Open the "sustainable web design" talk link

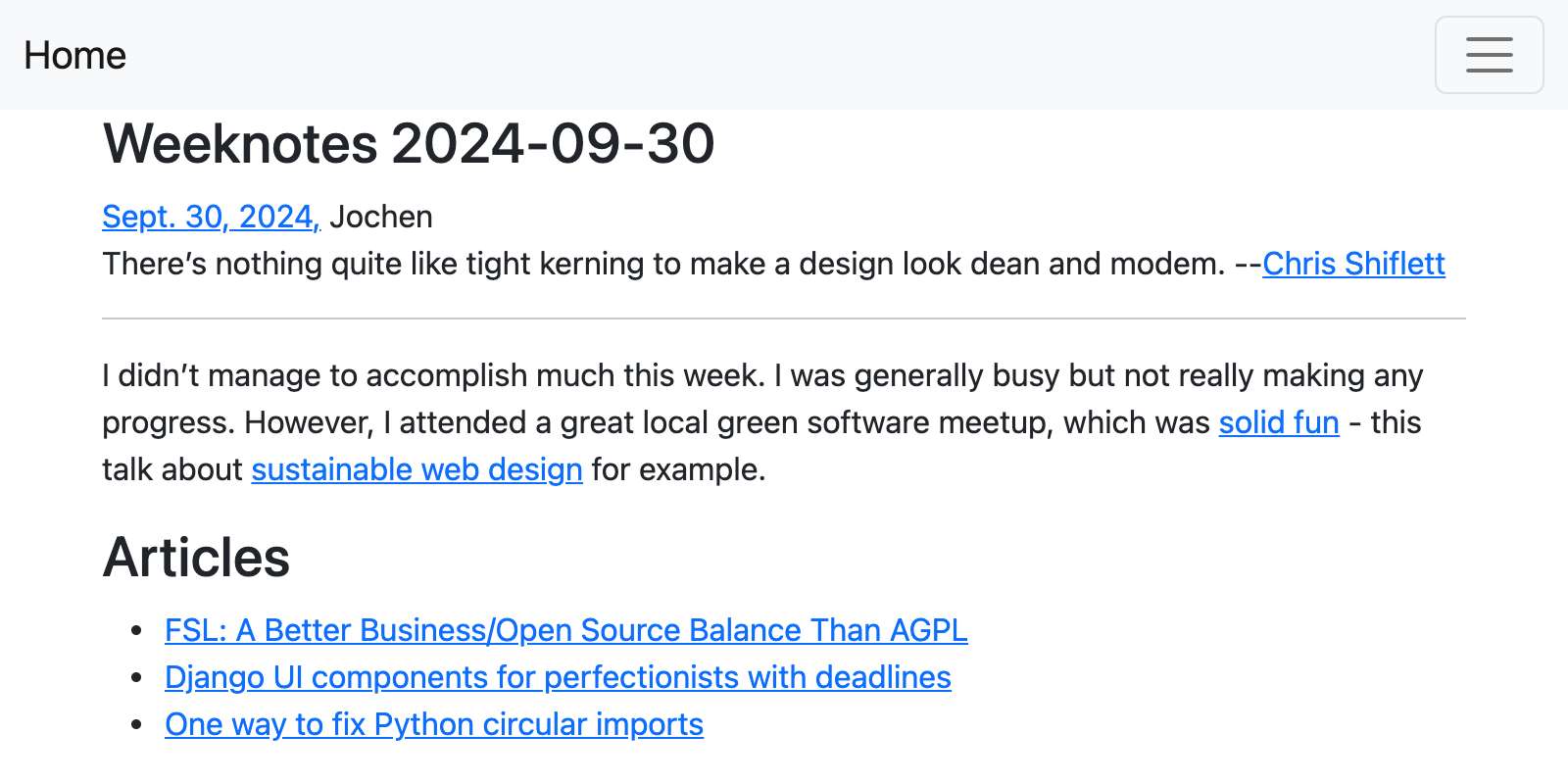[x=416, y=469]
